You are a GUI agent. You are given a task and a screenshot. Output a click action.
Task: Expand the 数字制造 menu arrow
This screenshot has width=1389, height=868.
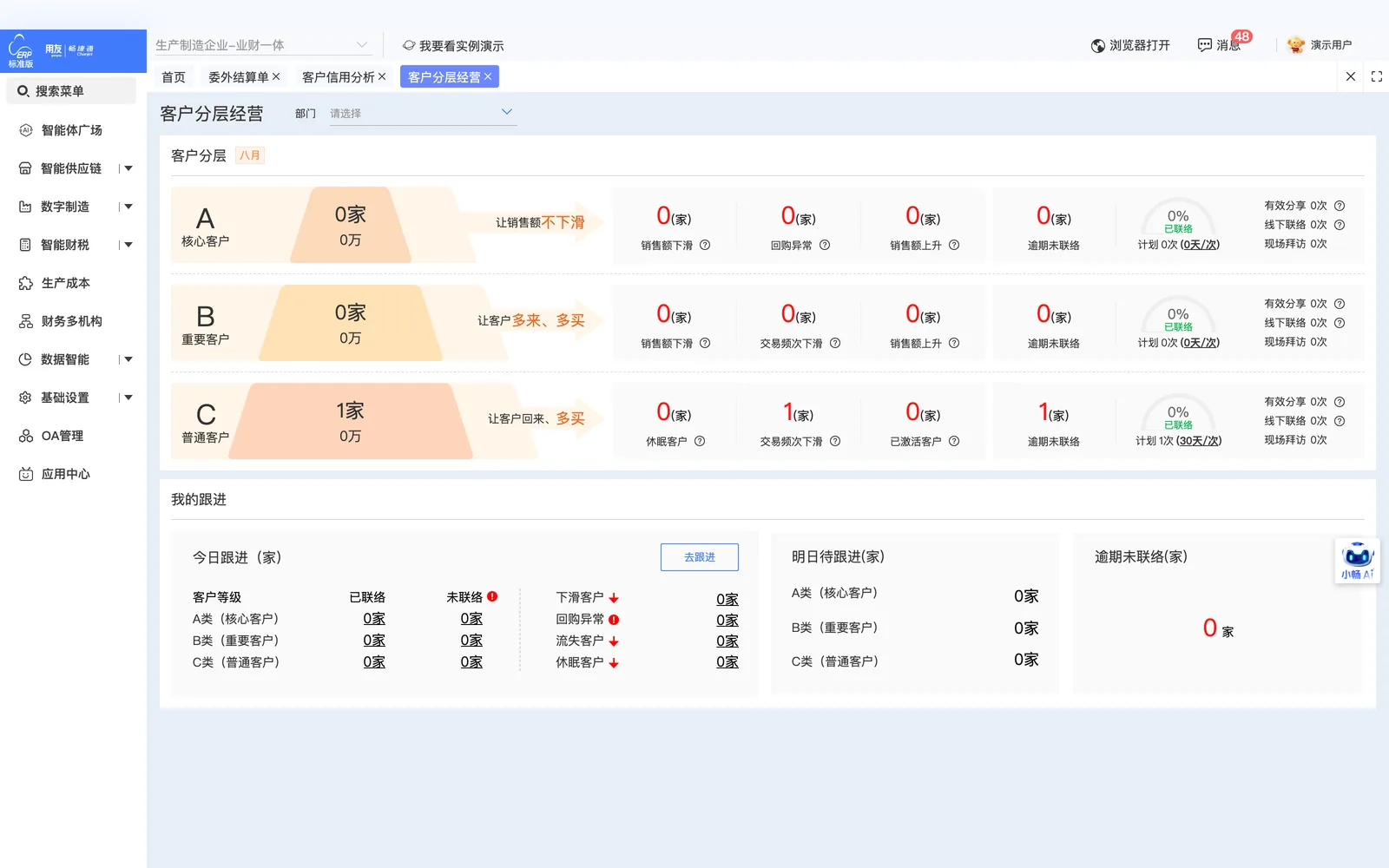[x=128, y=207]
